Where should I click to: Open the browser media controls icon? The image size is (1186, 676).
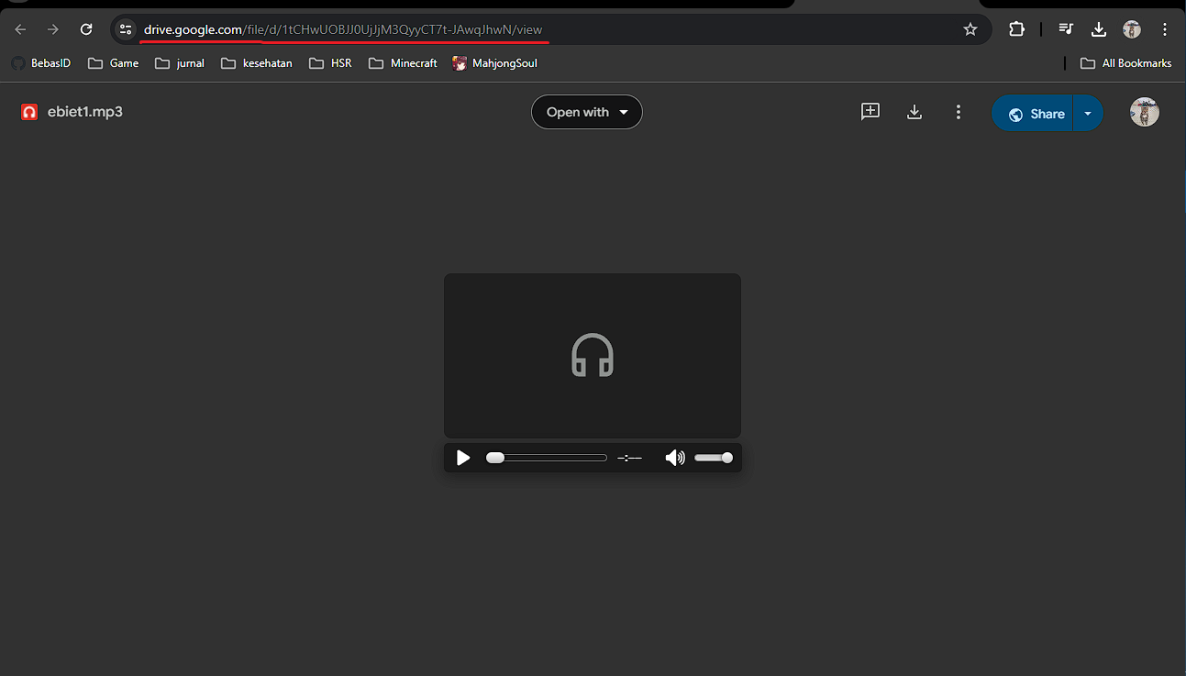pyautogui.click(x=1065, y=29)
